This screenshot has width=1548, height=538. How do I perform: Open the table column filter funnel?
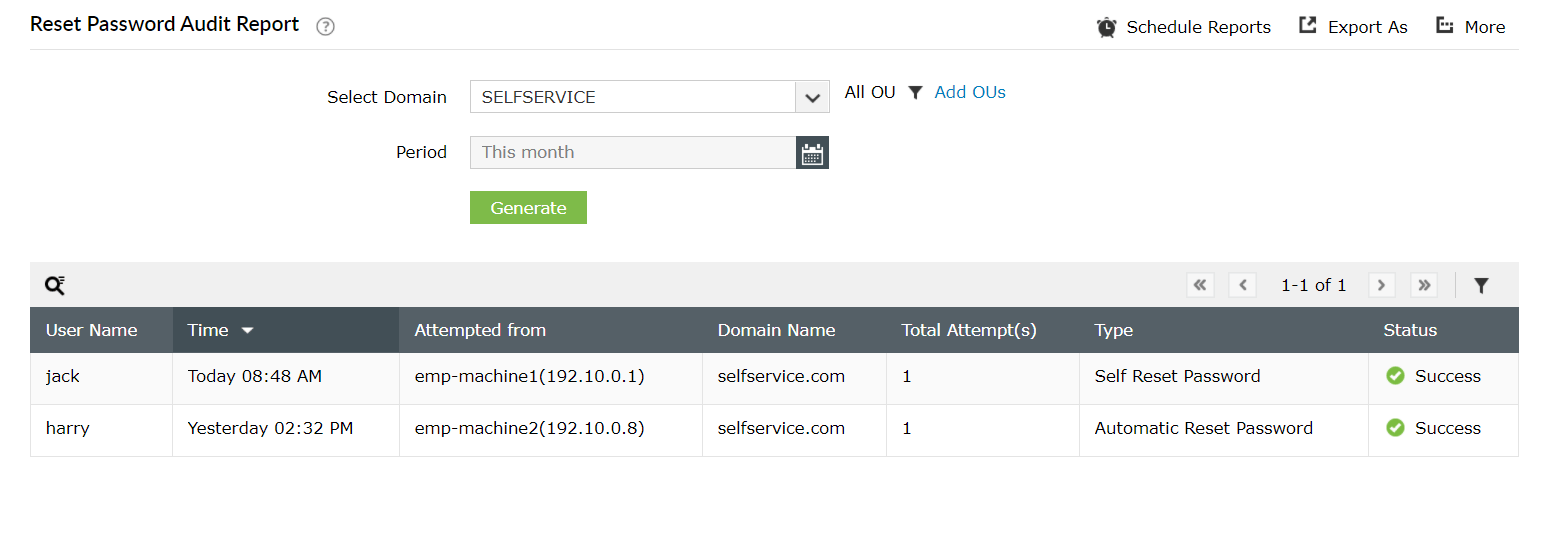point(1481,286)
